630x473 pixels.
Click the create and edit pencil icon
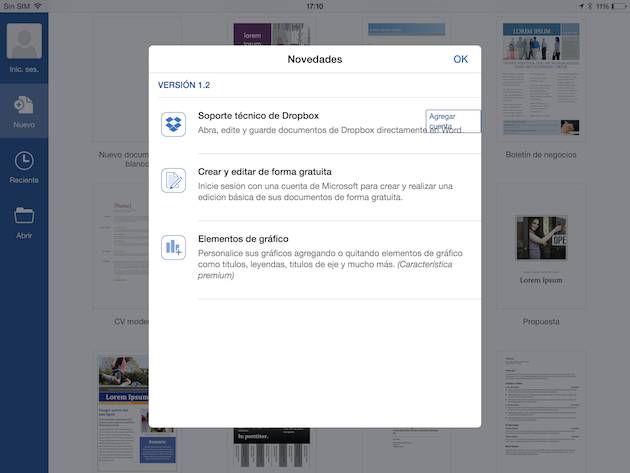(174, 181)
